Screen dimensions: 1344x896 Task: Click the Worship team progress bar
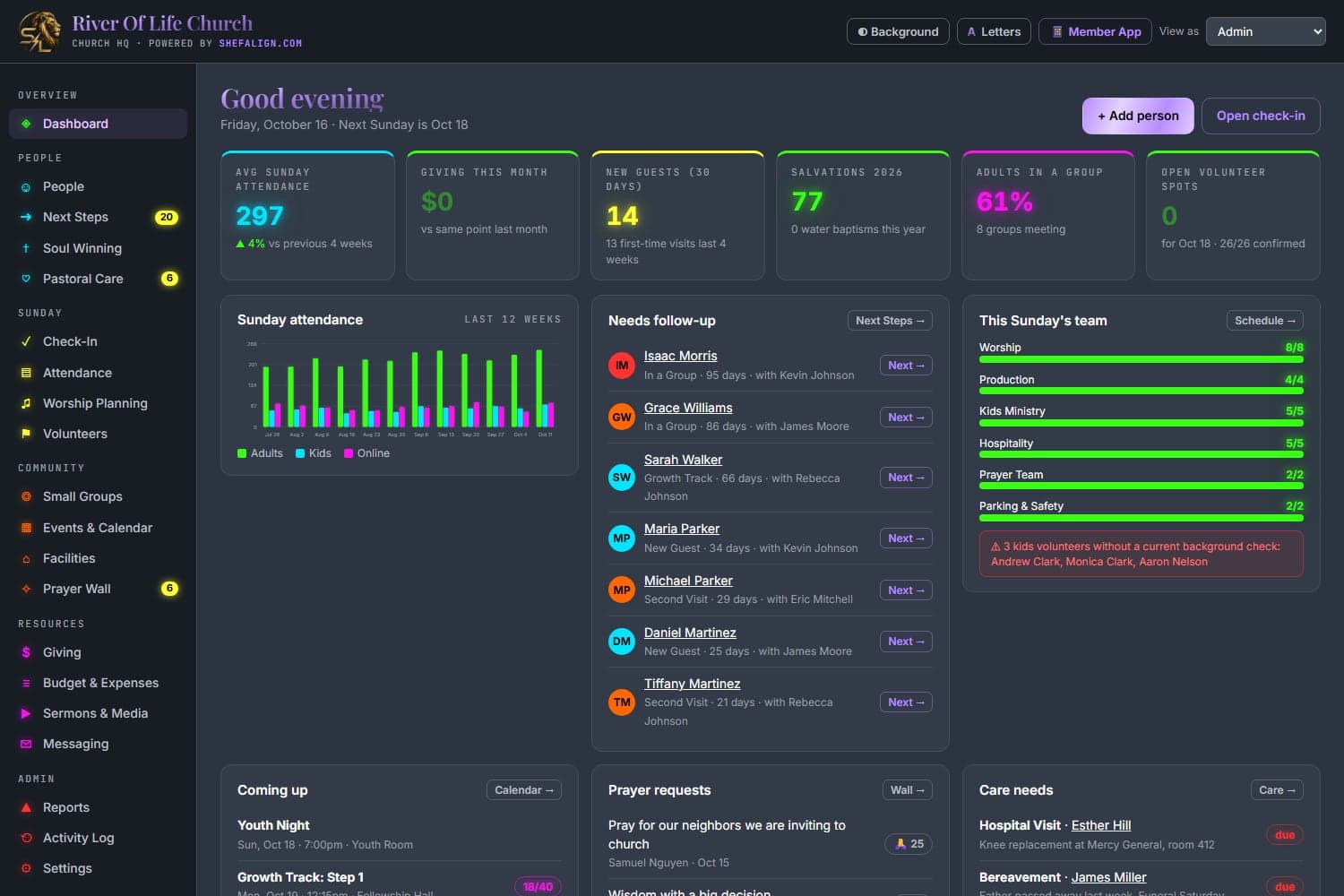point(1142,359)
